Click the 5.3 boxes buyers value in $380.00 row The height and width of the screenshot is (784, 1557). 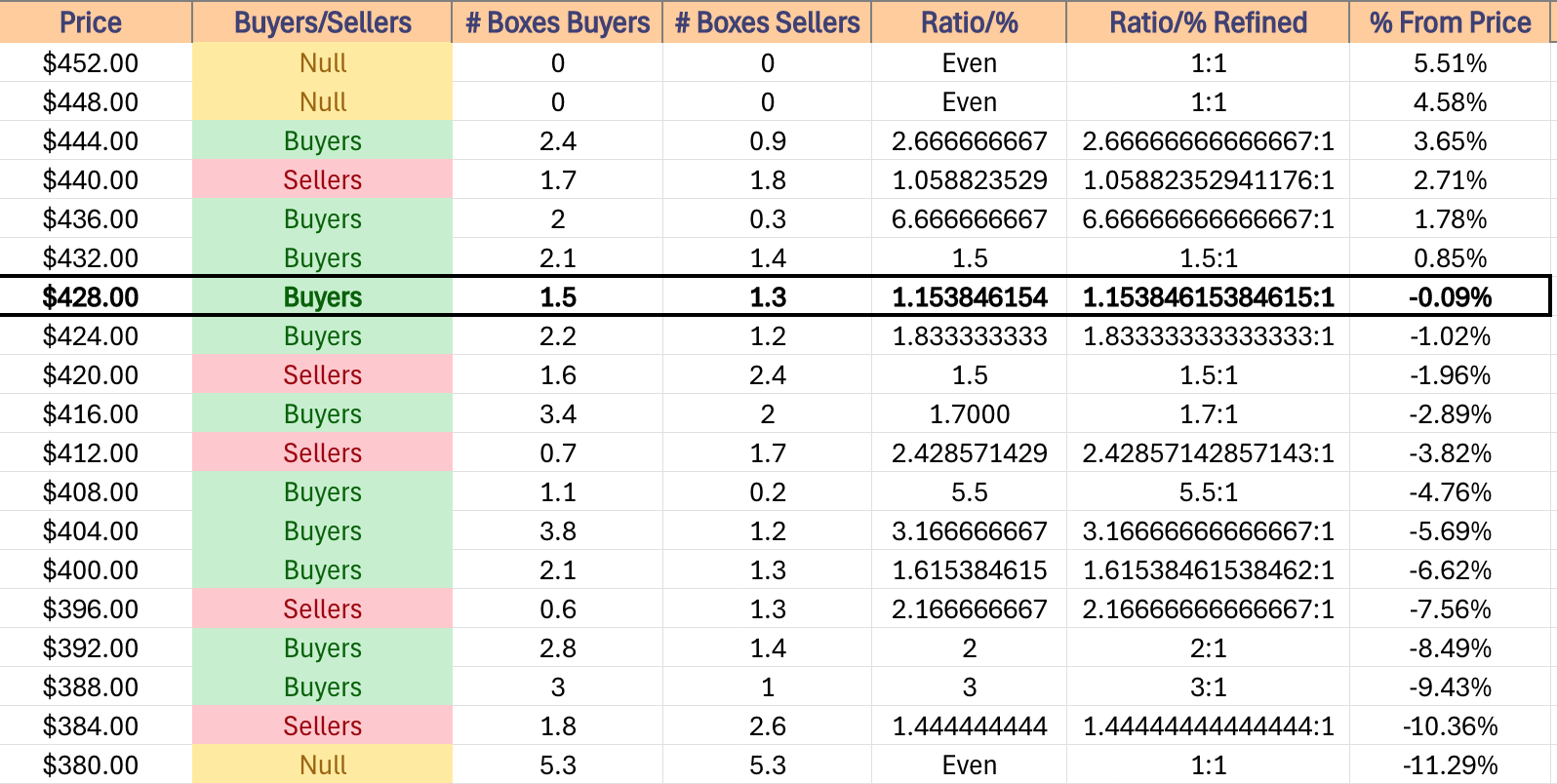(x=558, y=765)
